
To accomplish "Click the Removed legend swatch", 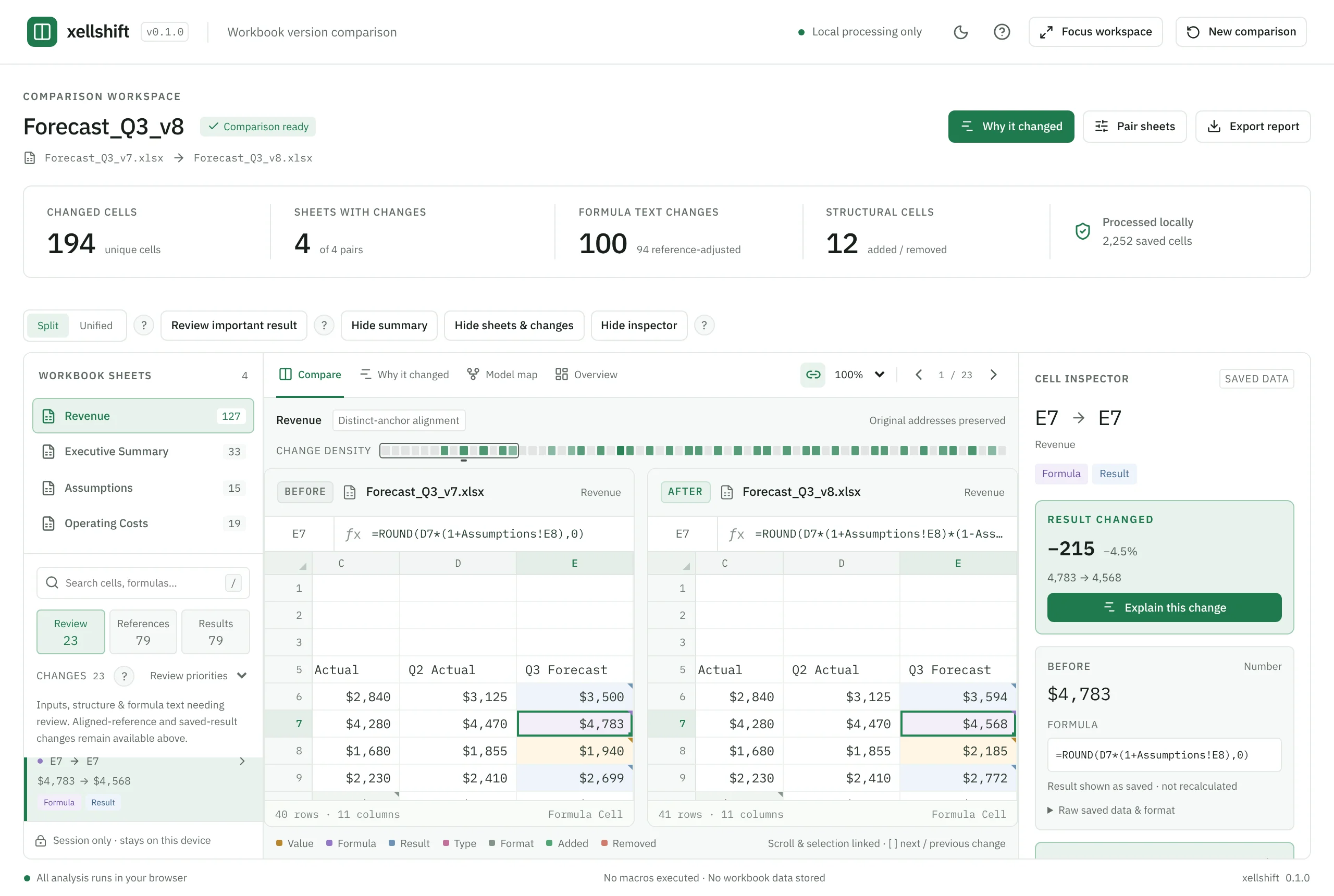I will (x=604, y=843).
